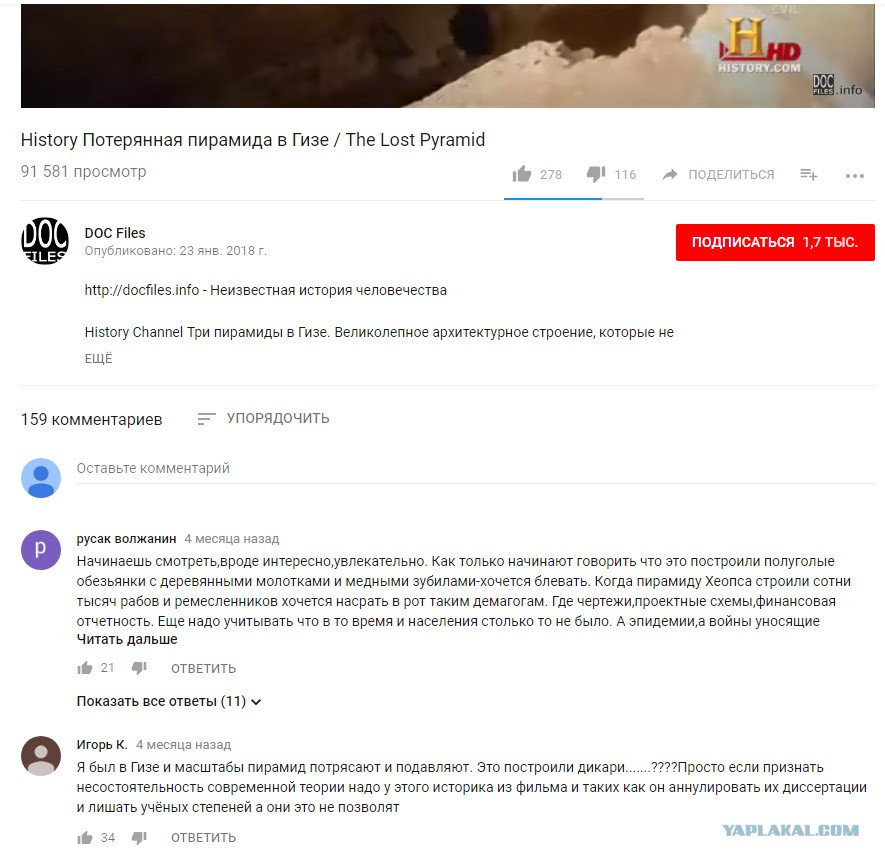Dislike русак волжанин's comment
Image resolution: width=885 pixels, height=860 pixels.
pos(139,669)
